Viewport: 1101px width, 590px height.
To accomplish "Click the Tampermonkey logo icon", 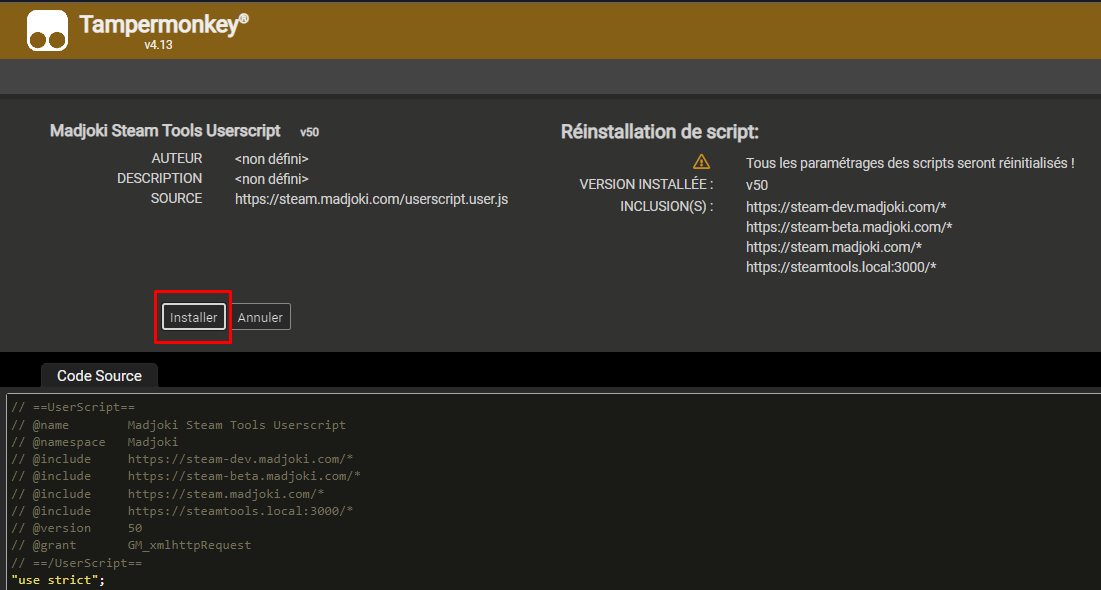I will tap(47, 30).
